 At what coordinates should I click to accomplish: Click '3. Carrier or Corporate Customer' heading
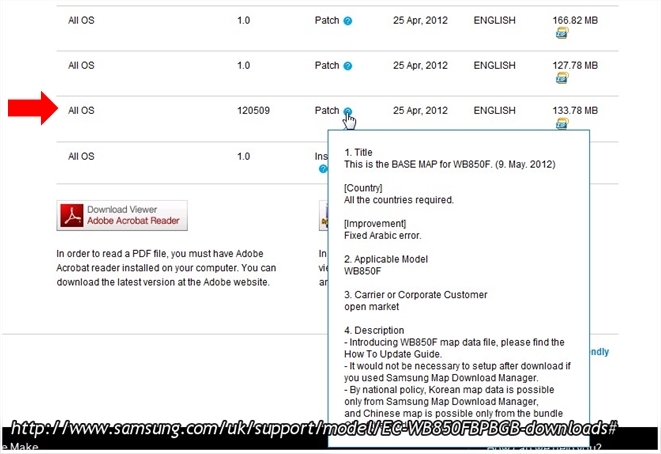[x=416, y=295]
